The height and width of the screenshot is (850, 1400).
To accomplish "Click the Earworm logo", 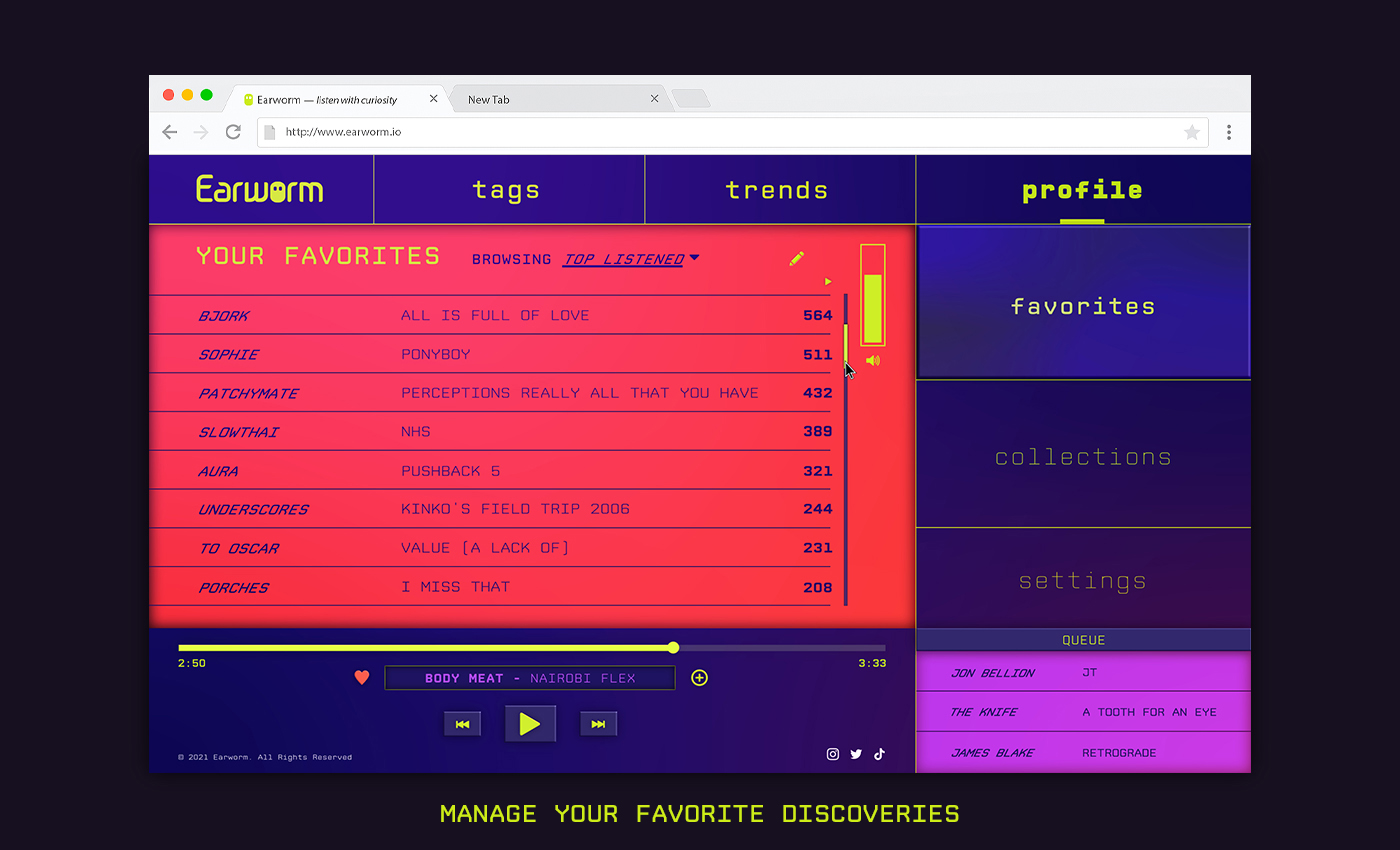I will tap(260, 189).
